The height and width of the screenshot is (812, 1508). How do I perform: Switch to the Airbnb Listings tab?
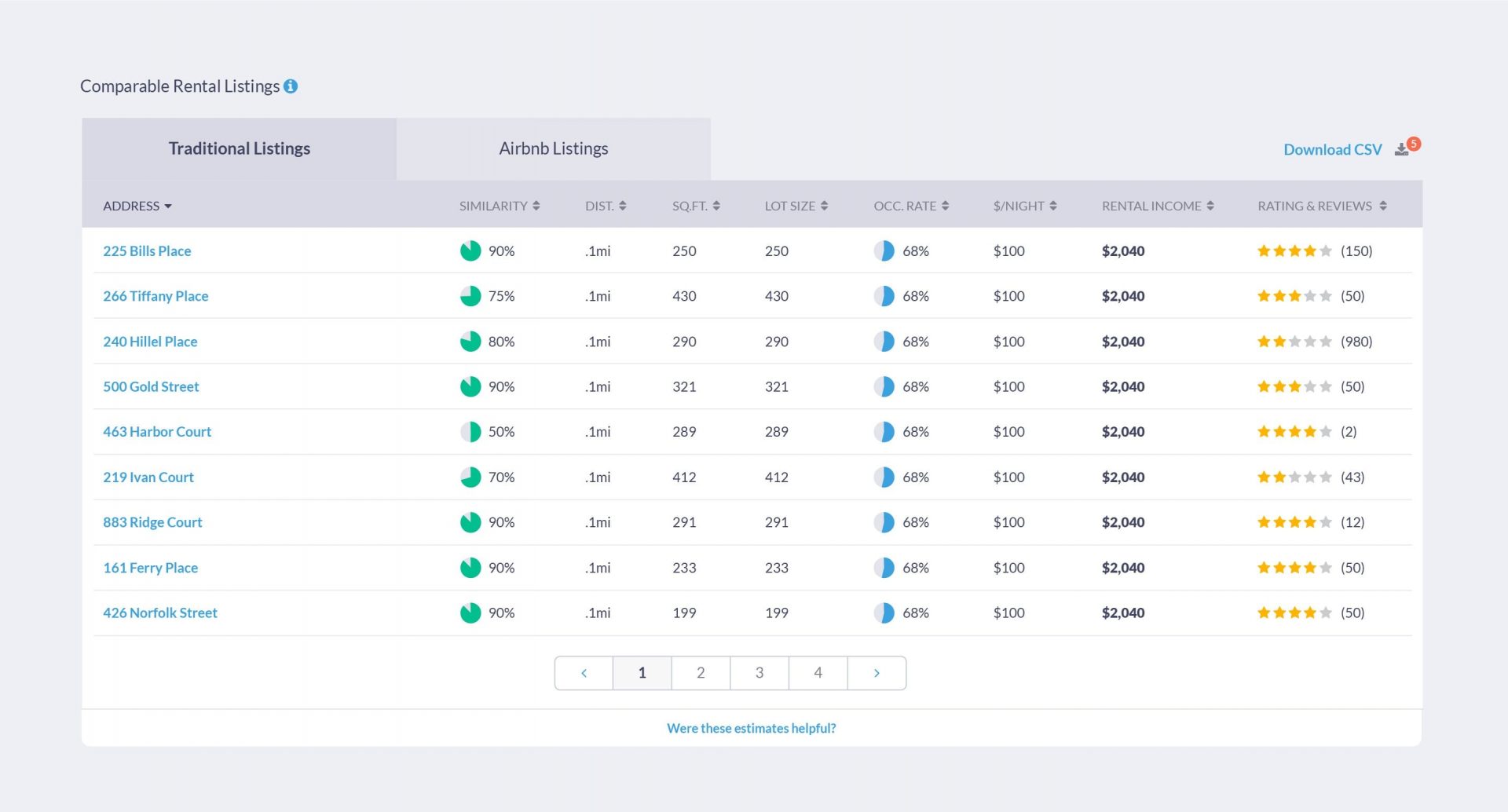point(553,148)
